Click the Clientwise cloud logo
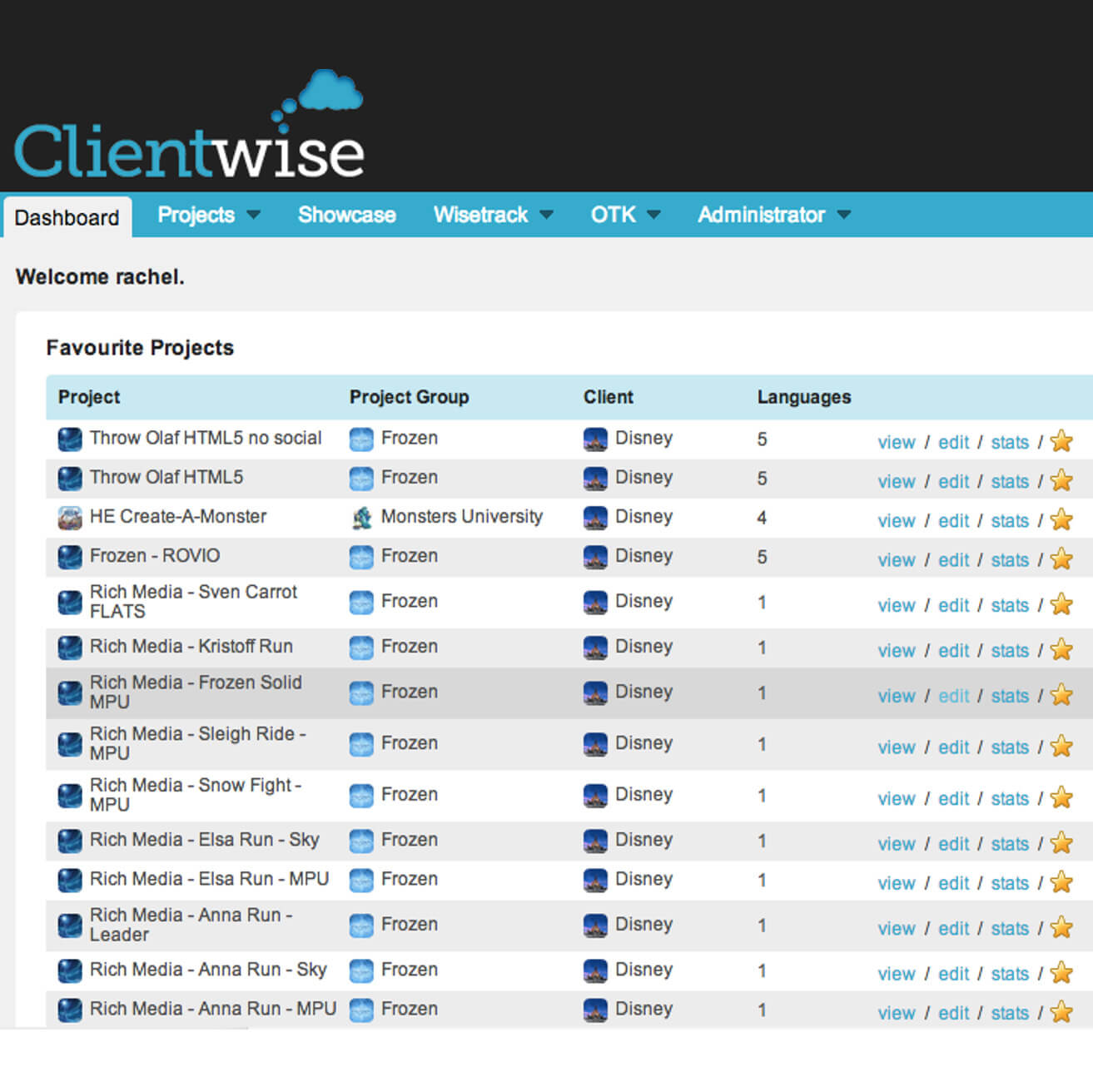 pos(189,127)
